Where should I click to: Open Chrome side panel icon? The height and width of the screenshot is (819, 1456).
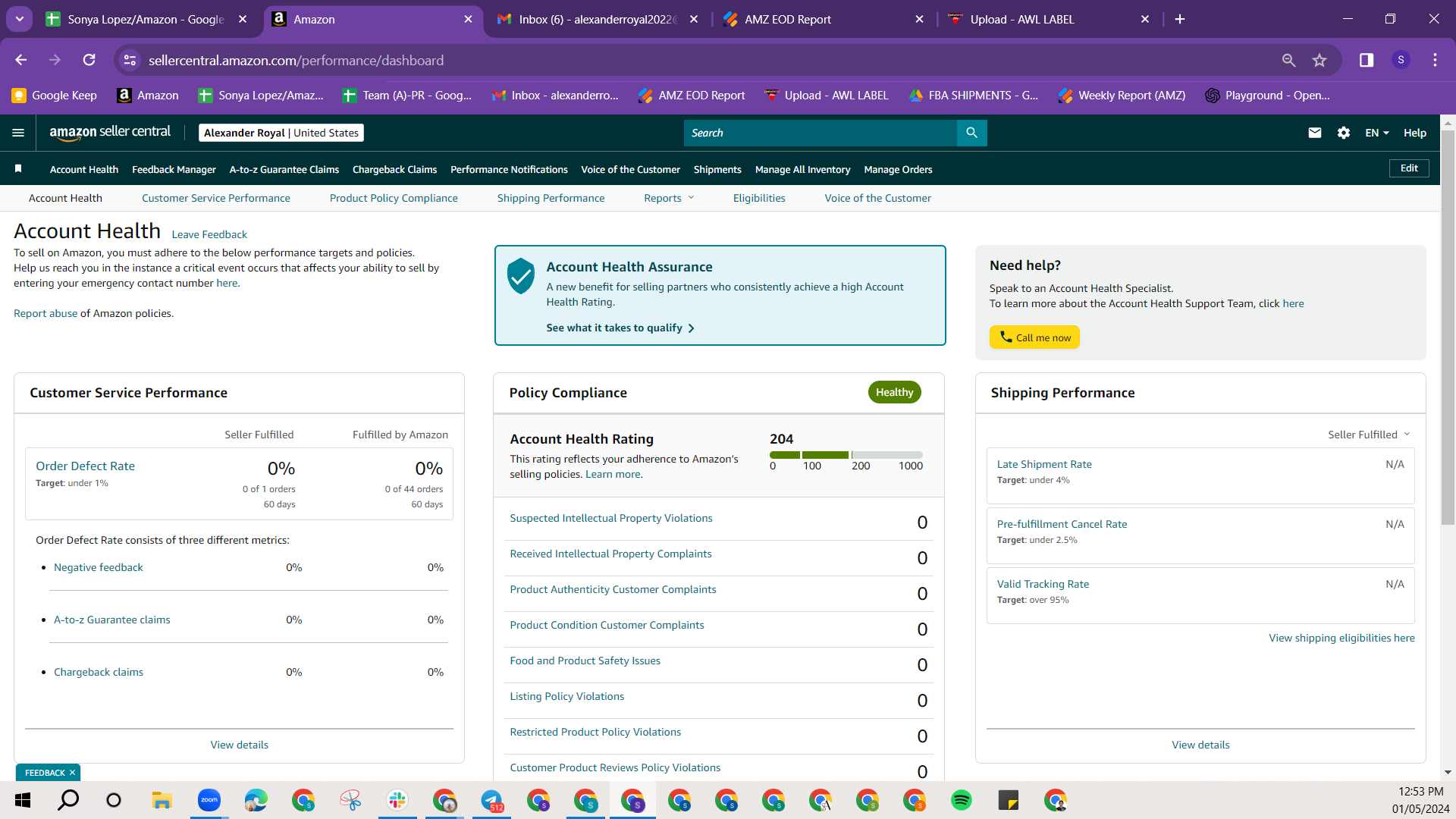point(1367,60)
